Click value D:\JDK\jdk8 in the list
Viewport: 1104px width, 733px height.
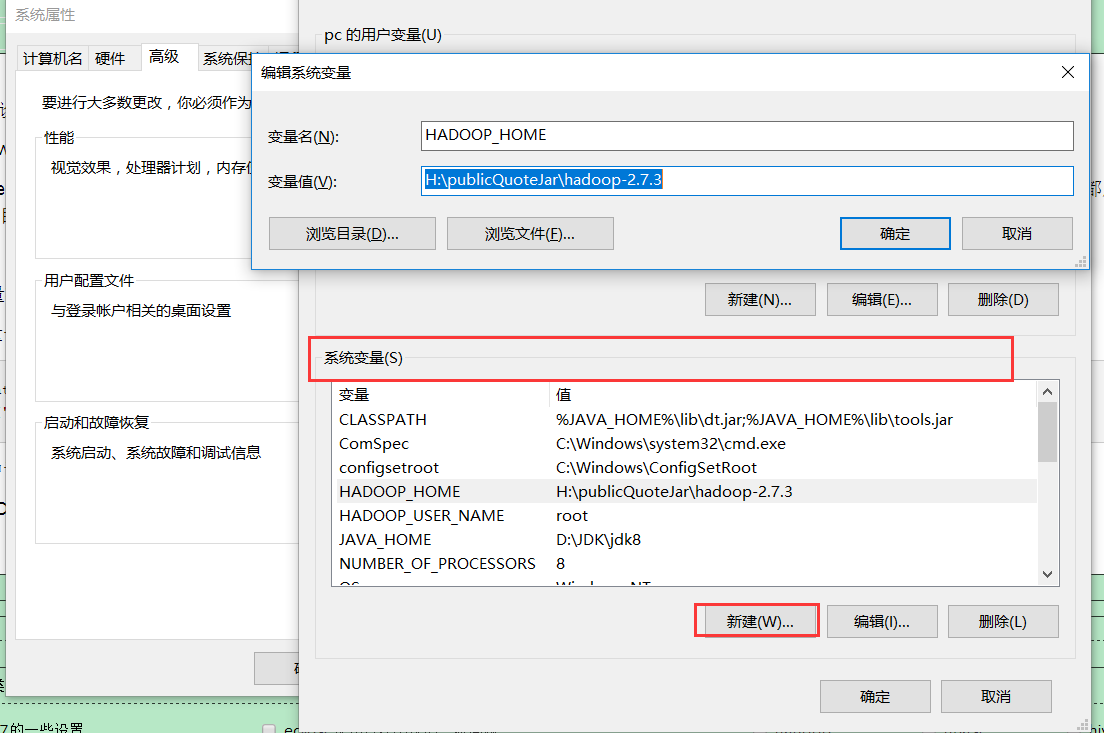(x=598, y=539)
